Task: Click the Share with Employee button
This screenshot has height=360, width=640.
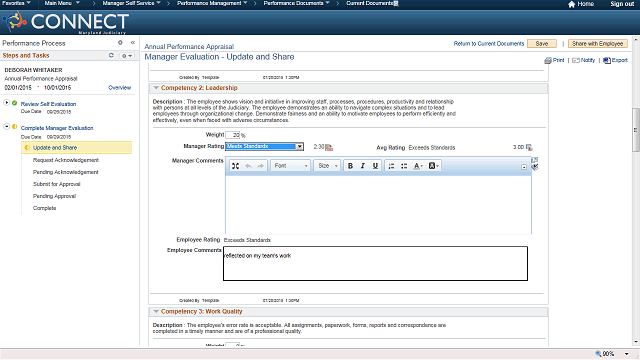Action: pyautogui.click(x=598, y=44)
